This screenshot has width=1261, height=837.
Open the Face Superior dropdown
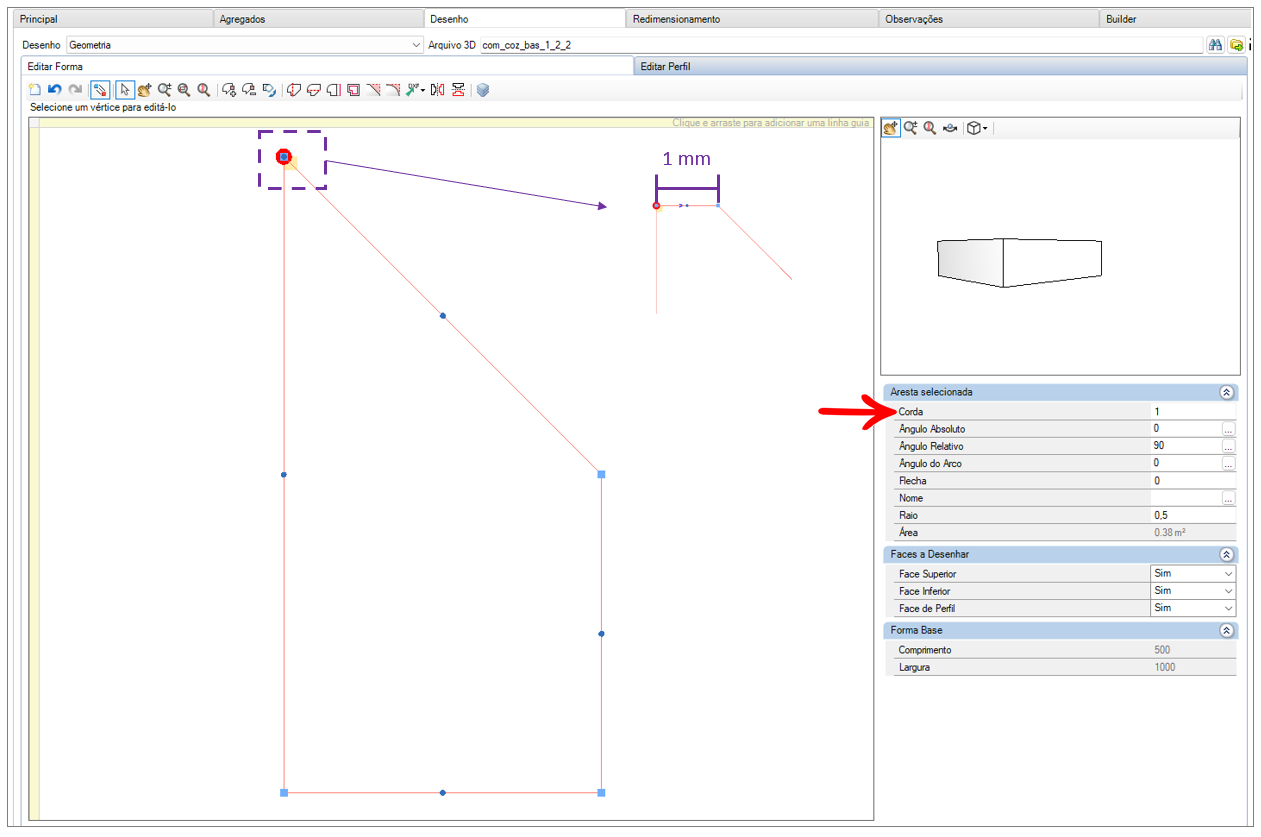click(1193, 574)
